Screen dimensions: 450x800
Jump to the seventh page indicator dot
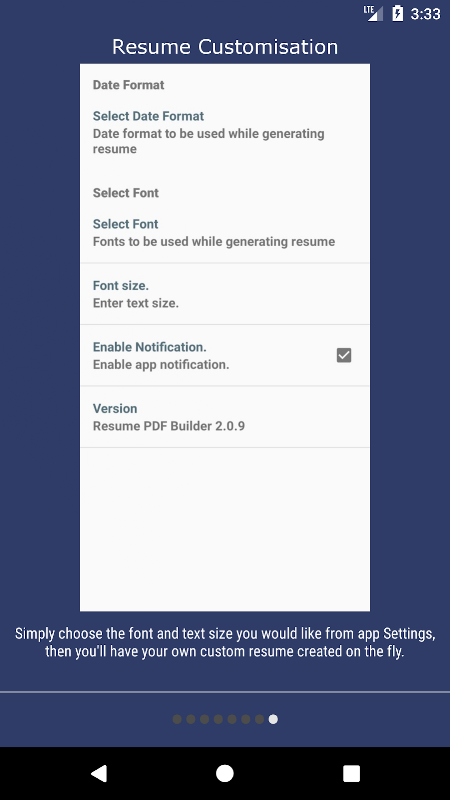(x=260, y=719)
